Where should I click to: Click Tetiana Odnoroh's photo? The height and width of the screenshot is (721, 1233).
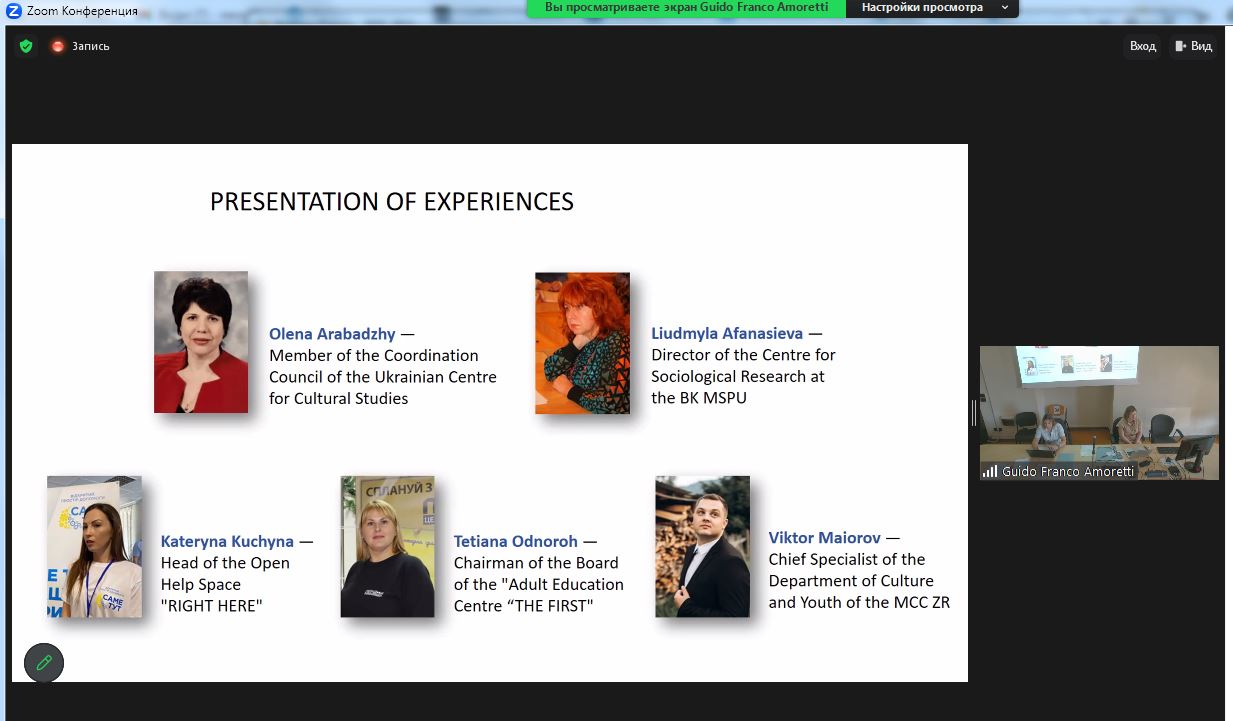(387, 546)
